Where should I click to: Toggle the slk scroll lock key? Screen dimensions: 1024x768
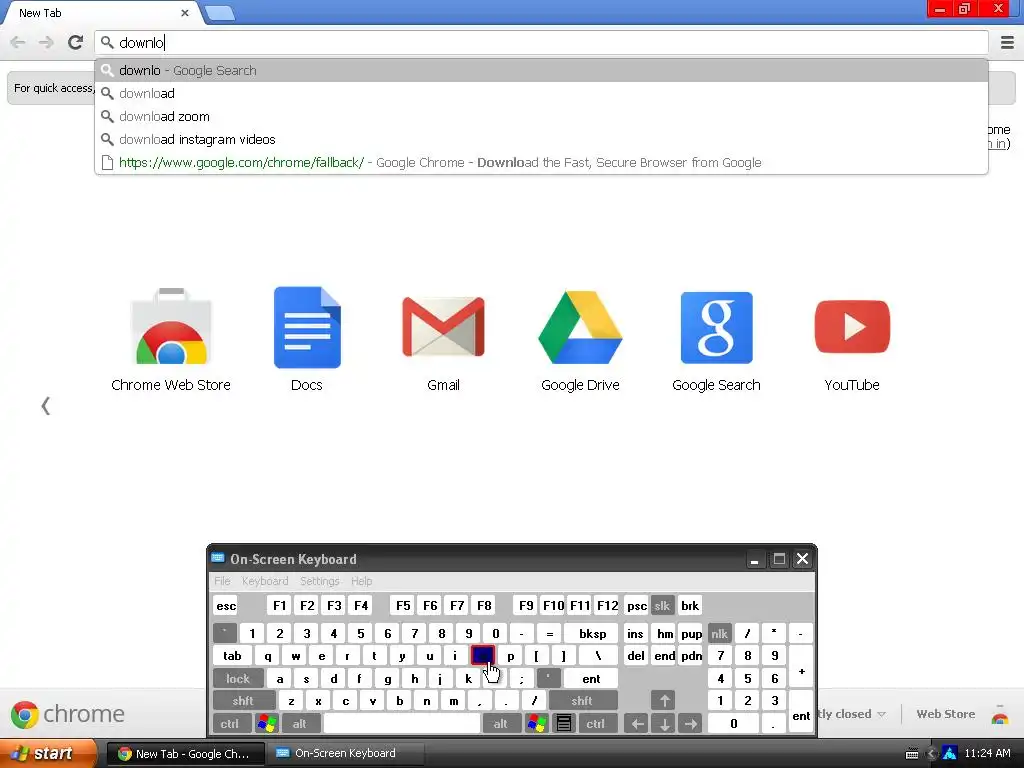[662, 605]
